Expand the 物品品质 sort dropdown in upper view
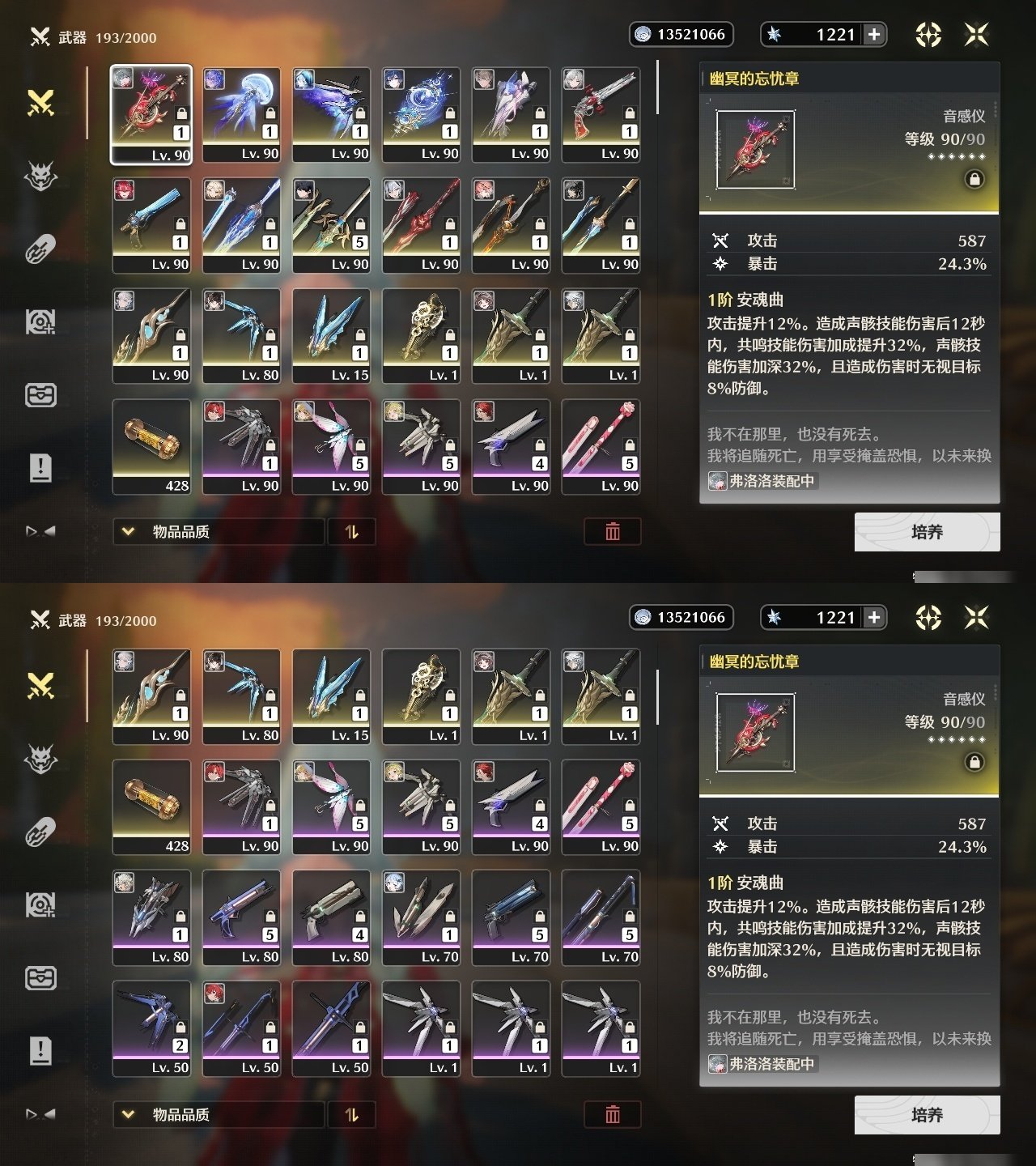 [x=219, y=531]
